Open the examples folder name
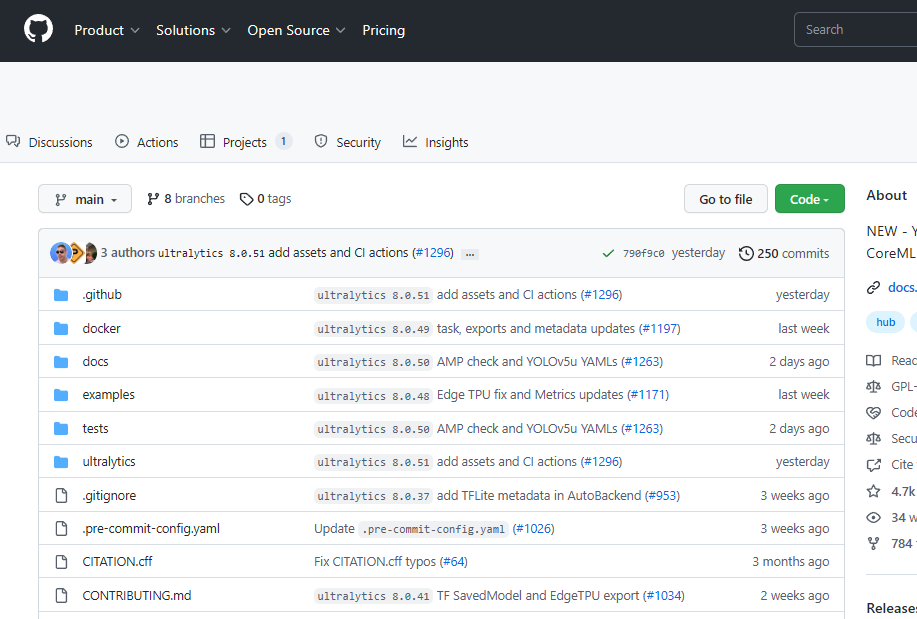917x619 pixels. (x=108, y=394)
